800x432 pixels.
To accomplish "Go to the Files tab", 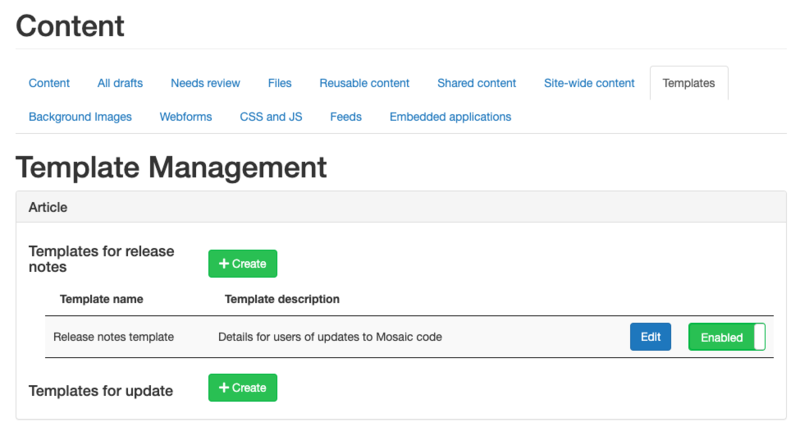I will pos(280,83).
